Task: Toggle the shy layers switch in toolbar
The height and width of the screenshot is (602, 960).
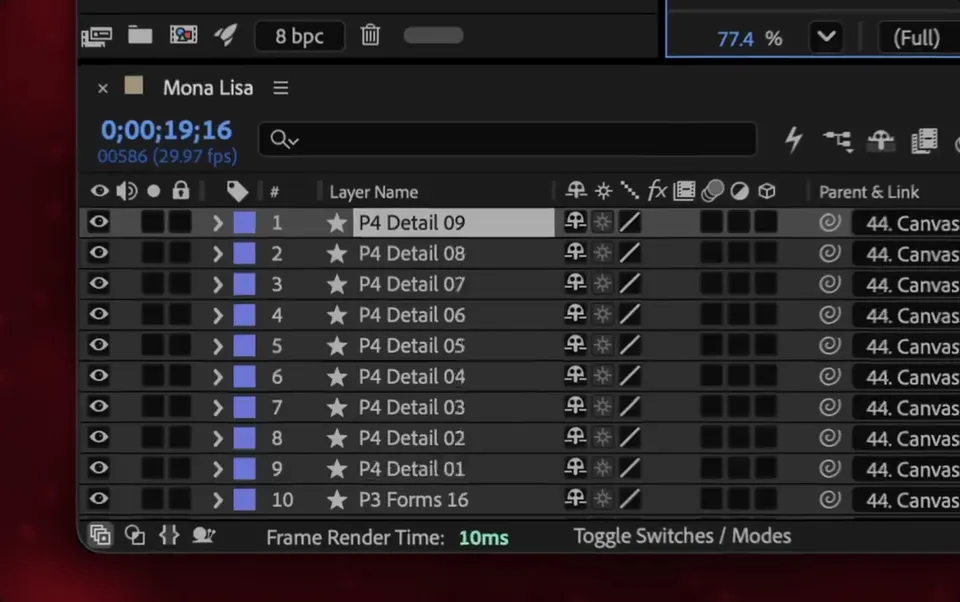Action: point(880,140)
